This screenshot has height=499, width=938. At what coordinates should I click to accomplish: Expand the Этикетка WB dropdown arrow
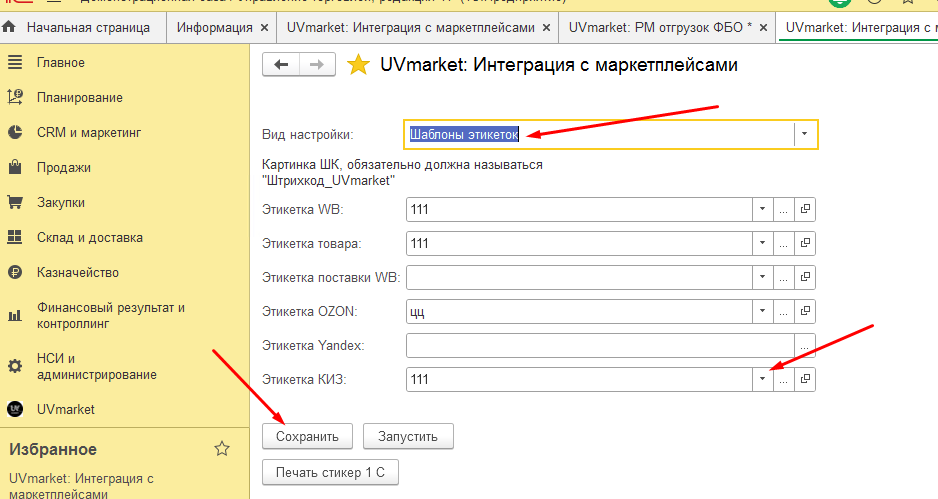point(762,209)
